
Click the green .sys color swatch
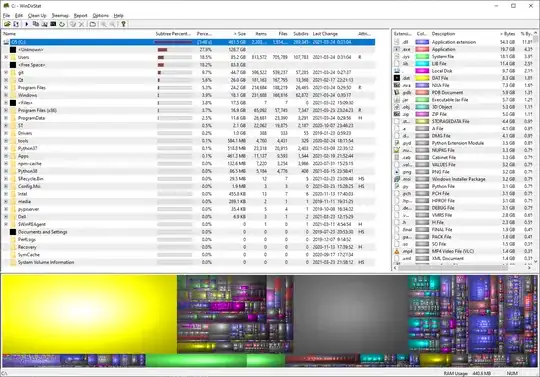[x=422, y=56]
